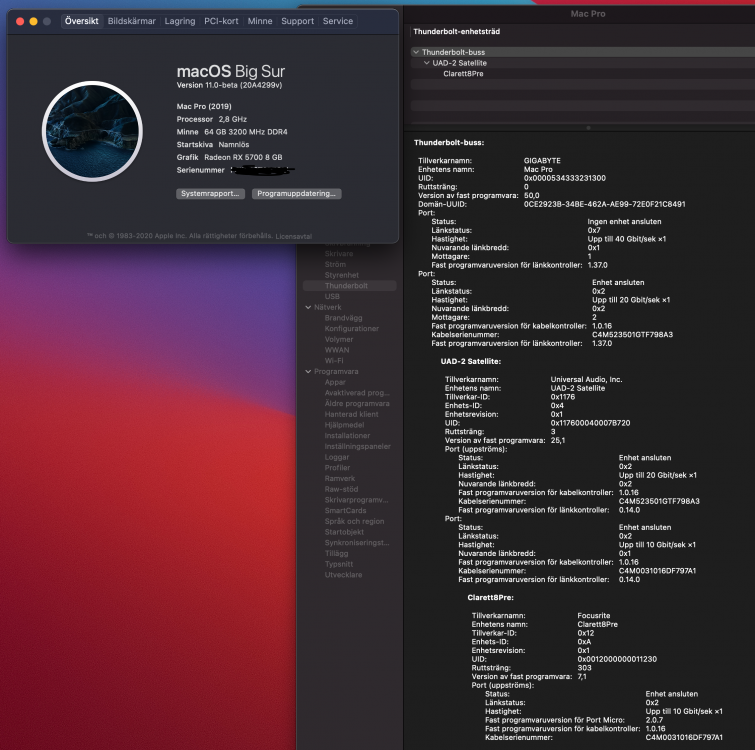Open Avaktiverad prog... in the sidebar
Viewport: 755px width, 750px height.
357,393
